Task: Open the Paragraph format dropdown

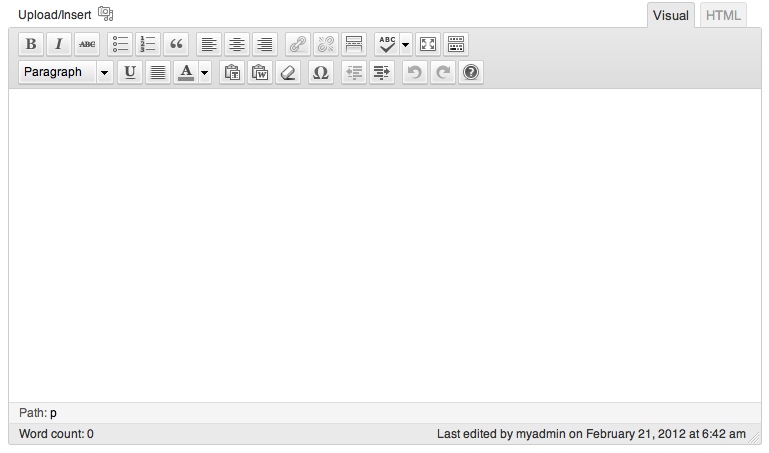Action: (x=66, y=73)
